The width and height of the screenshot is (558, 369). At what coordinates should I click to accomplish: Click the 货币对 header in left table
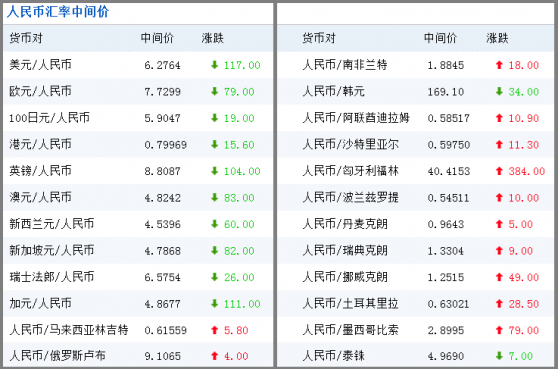coord(26,38)
